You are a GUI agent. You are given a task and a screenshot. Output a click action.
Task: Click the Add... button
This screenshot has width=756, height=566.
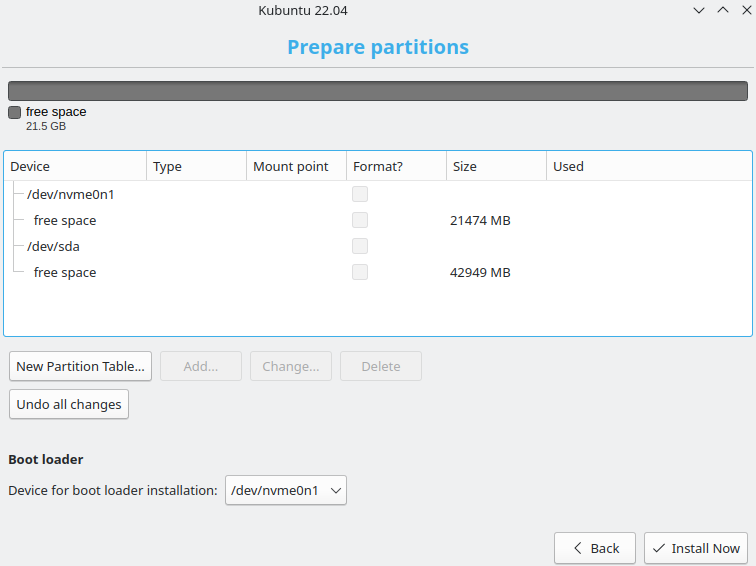[201, 366]
